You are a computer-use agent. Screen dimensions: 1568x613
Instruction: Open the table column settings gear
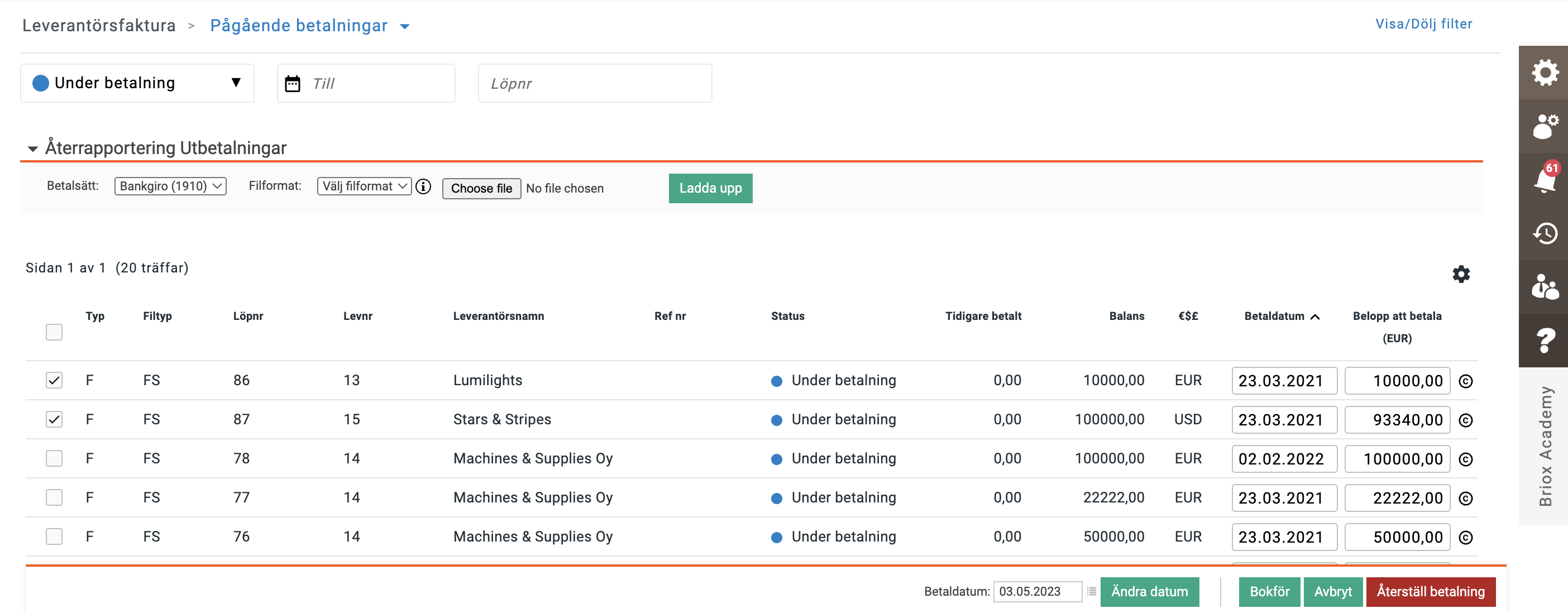(1461, 274)
